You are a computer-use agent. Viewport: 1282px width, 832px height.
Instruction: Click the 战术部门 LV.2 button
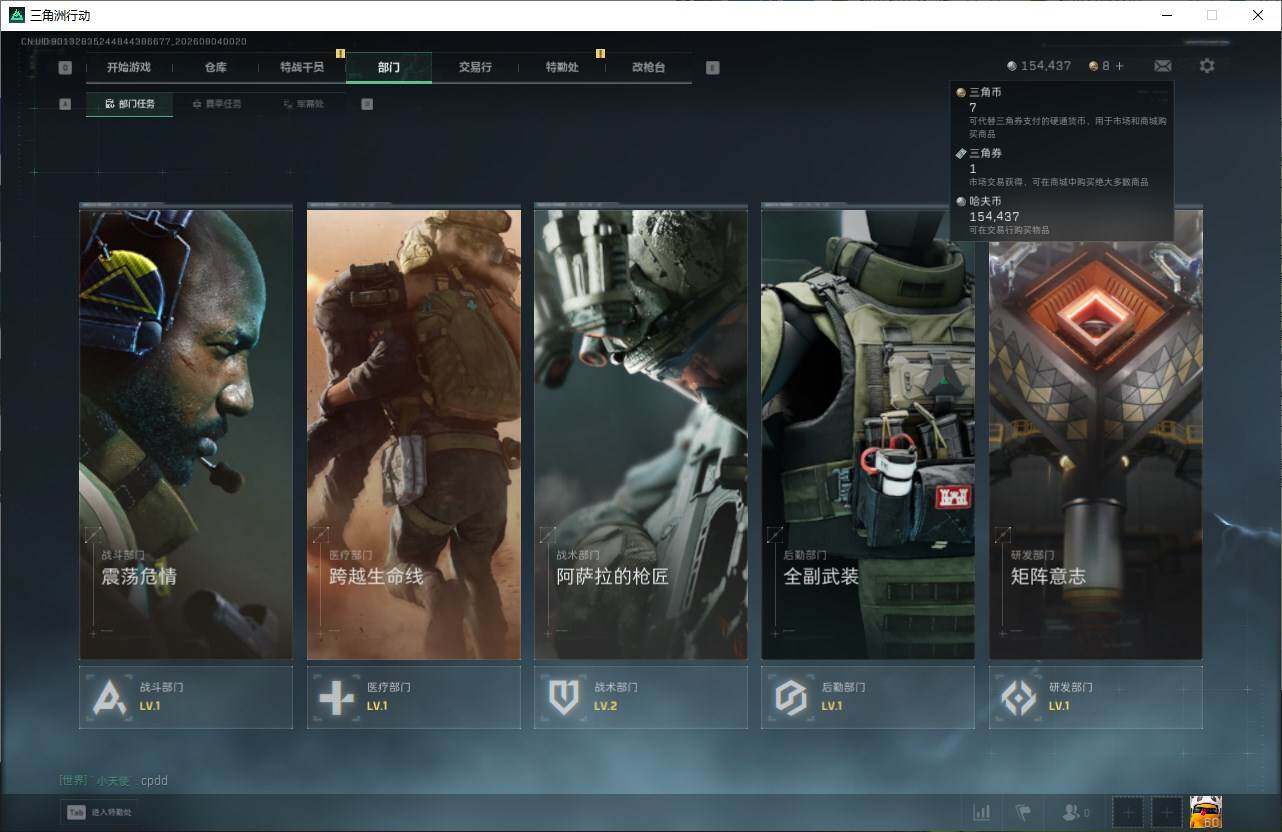tap(641, 697)
